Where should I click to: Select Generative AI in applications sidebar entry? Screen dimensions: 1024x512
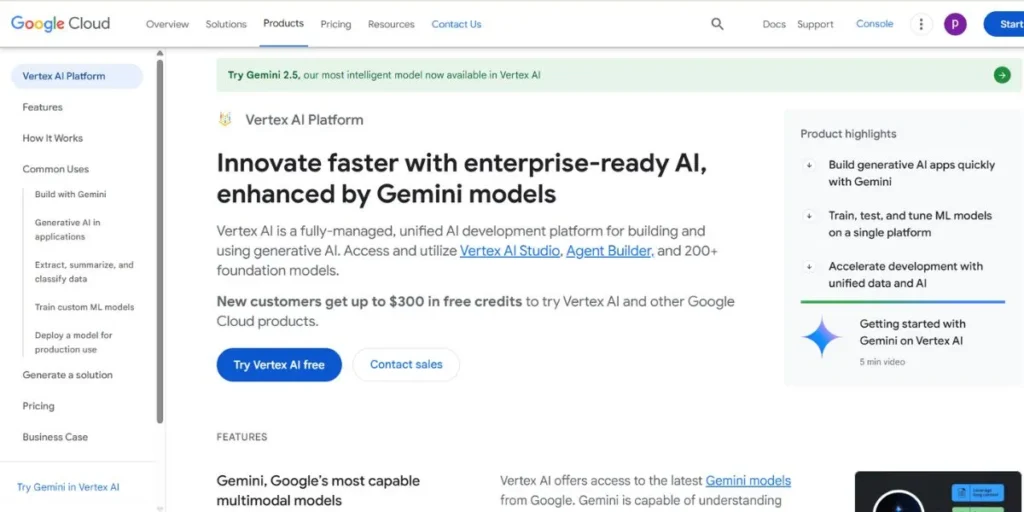pyautogui.click(x=68, y=229)
